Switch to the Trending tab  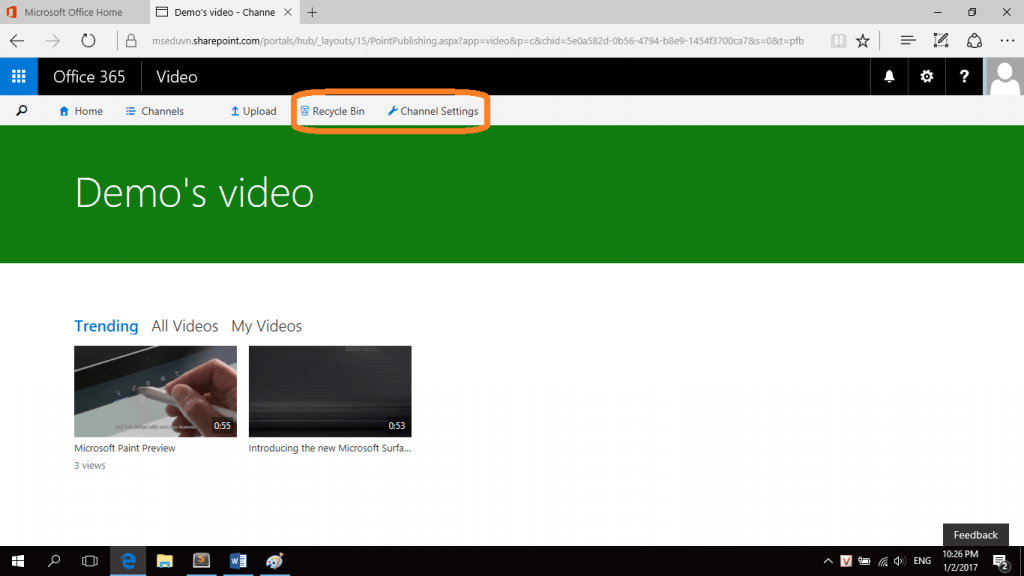pos(106,326)
